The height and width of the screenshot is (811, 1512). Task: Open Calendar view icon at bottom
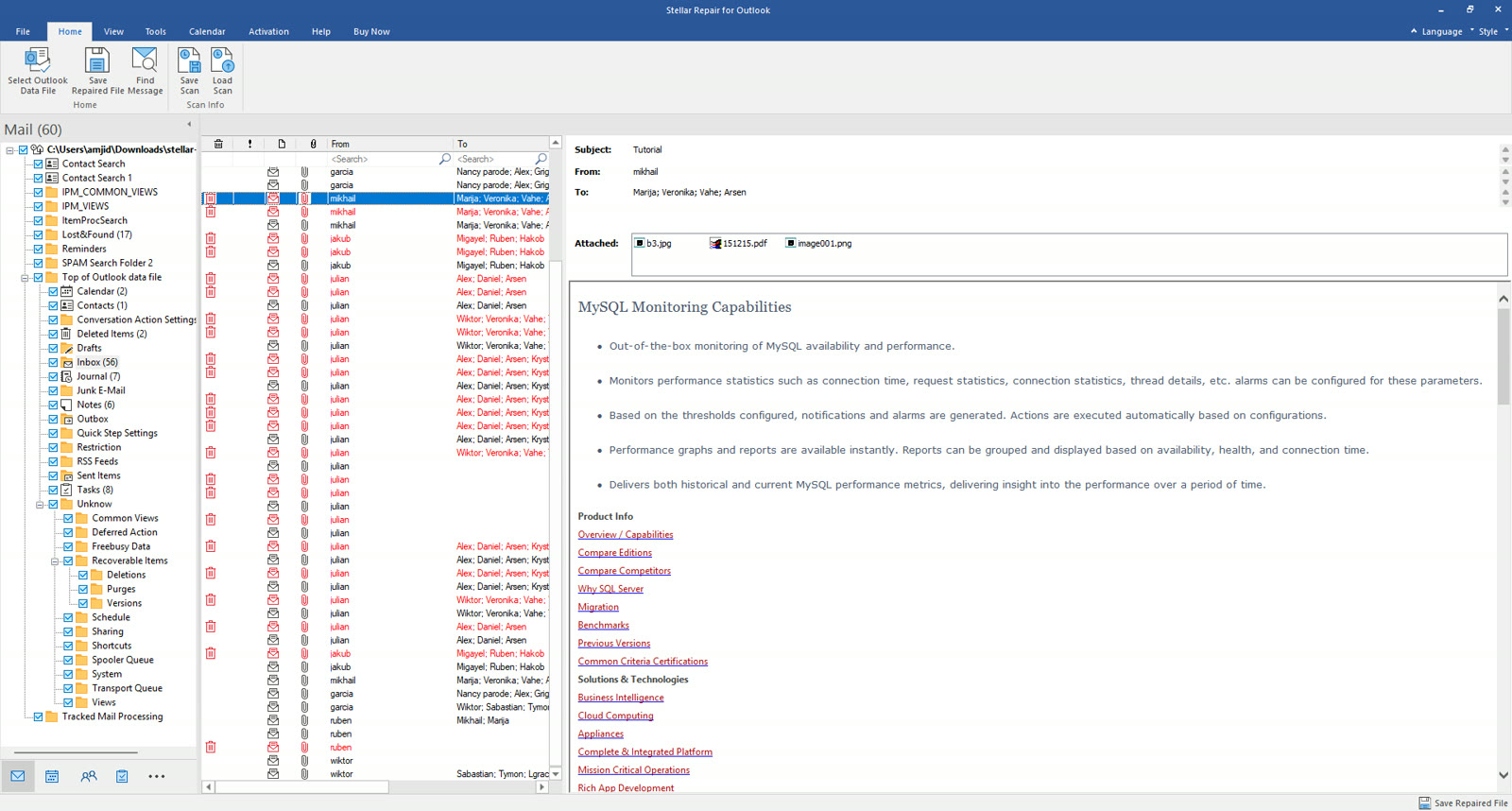tap(52, 776)
